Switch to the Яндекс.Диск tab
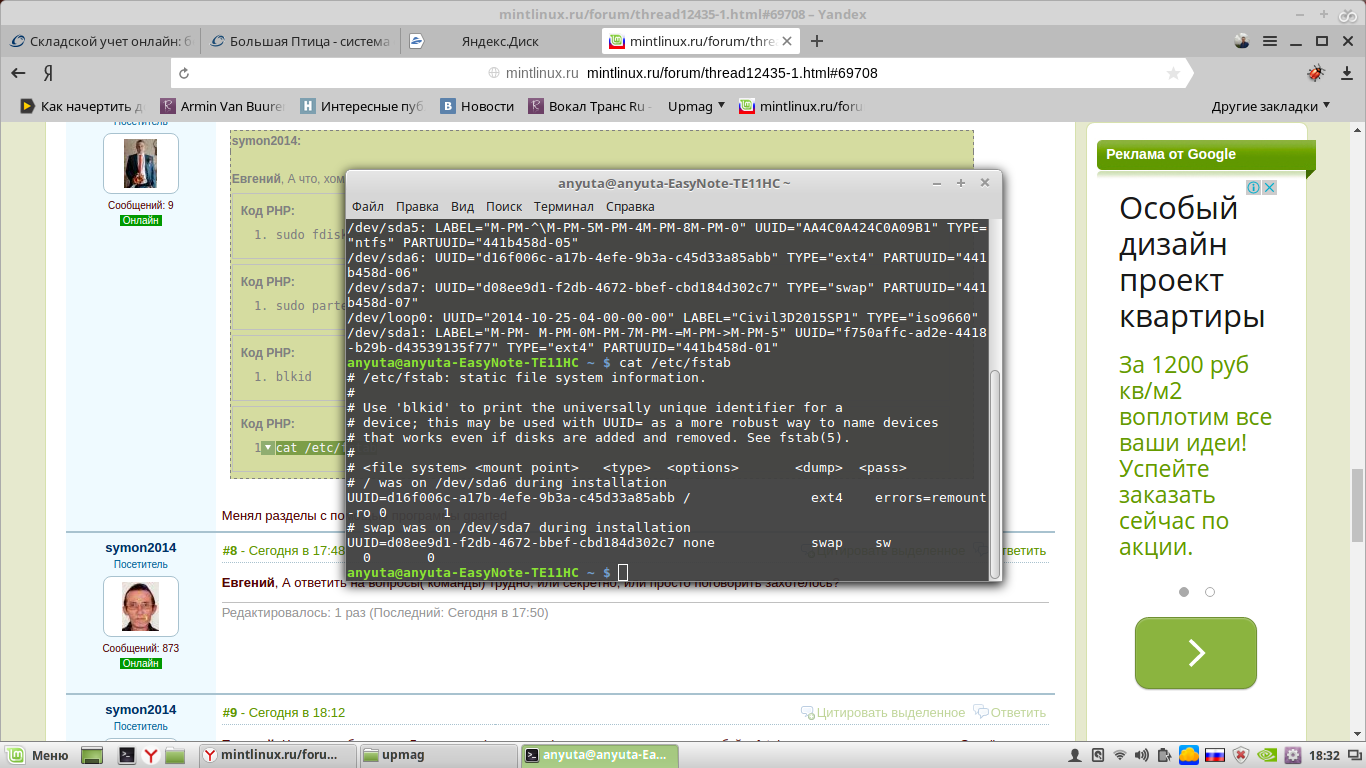Image resolution: width=1366 pixels, height=768 pixels. coord(500,41)
